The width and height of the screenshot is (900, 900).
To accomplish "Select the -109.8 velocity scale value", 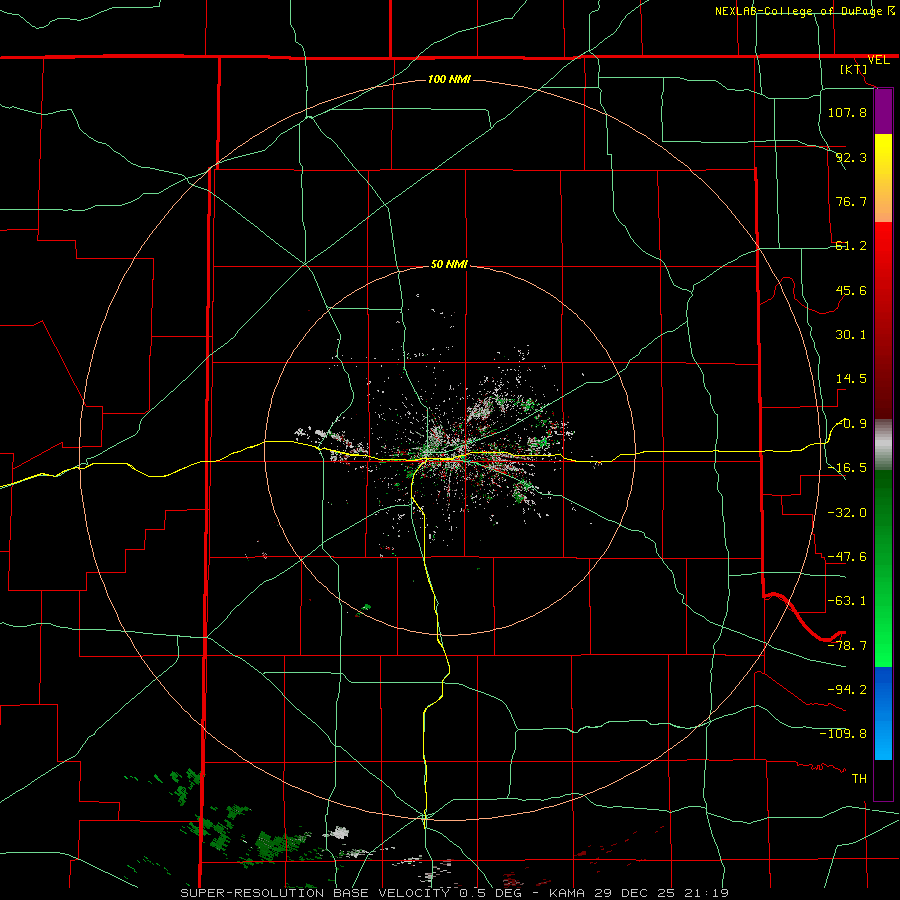I will pyautogui.click(x=843, y=734).
